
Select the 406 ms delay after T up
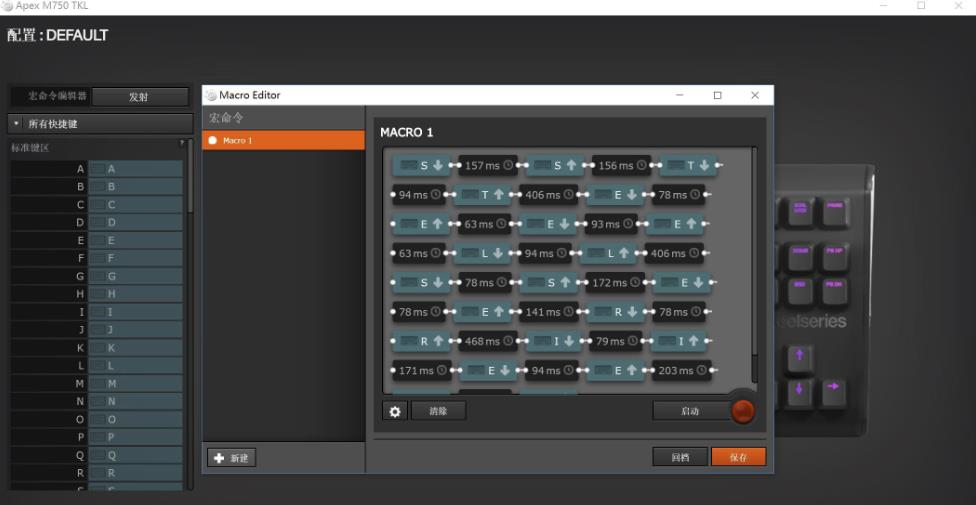(548, 195)
